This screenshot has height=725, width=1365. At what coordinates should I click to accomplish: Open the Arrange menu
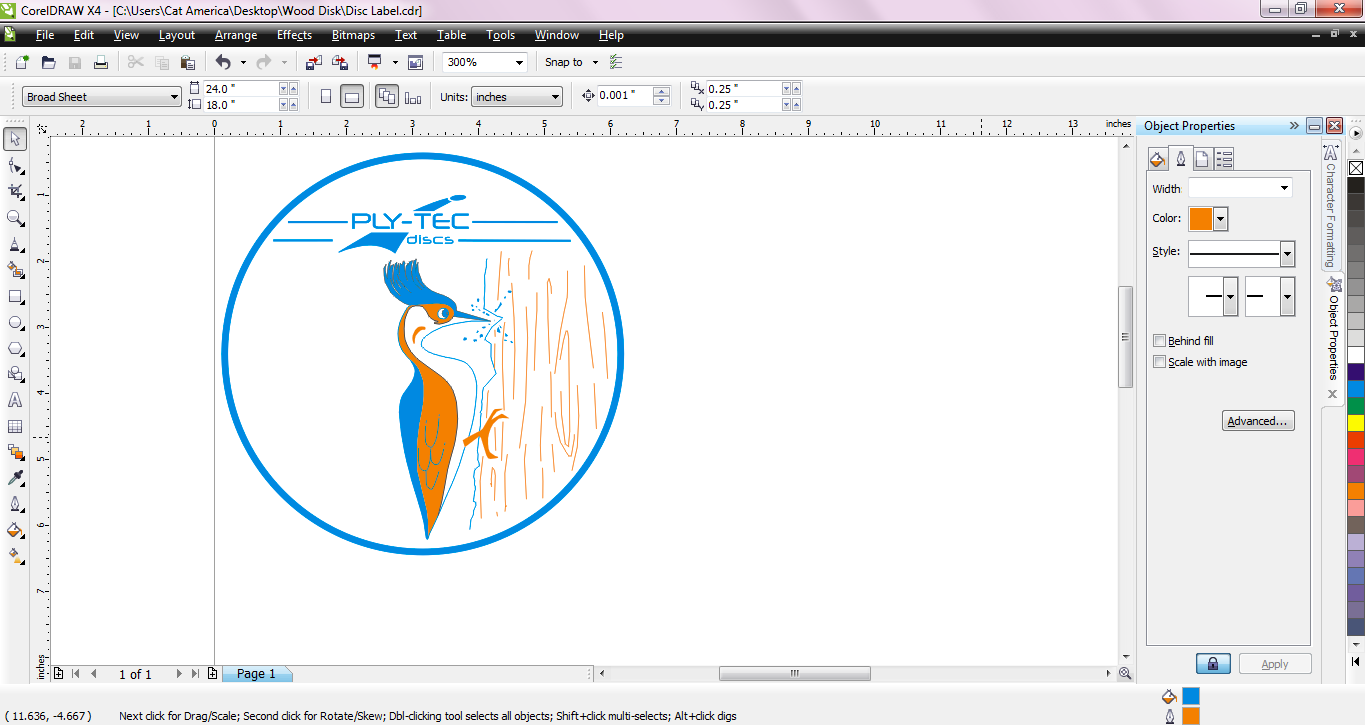(x=236, y=35)
